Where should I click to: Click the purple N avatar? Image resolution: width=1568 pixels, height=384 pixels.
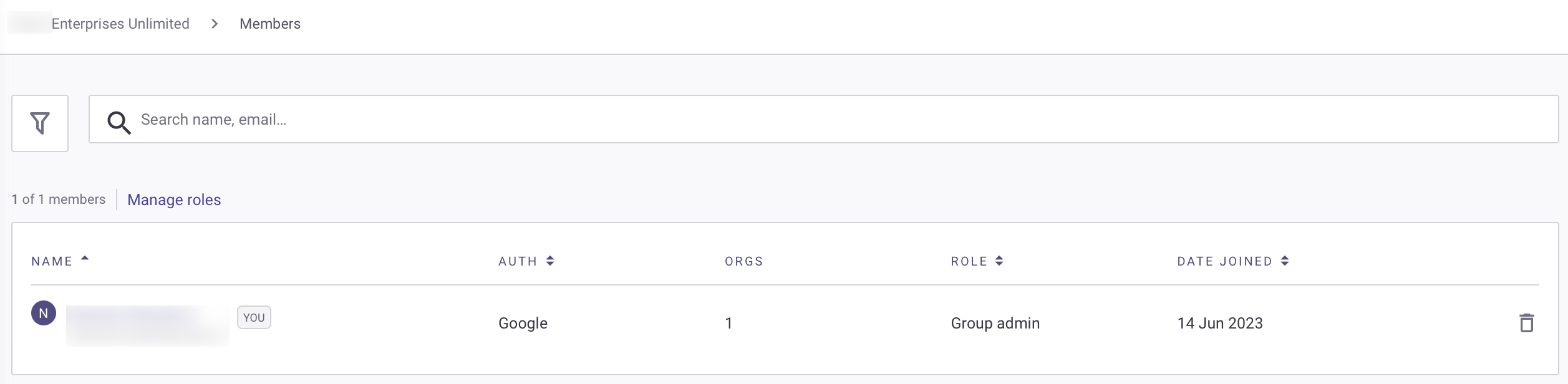[44, 313]
